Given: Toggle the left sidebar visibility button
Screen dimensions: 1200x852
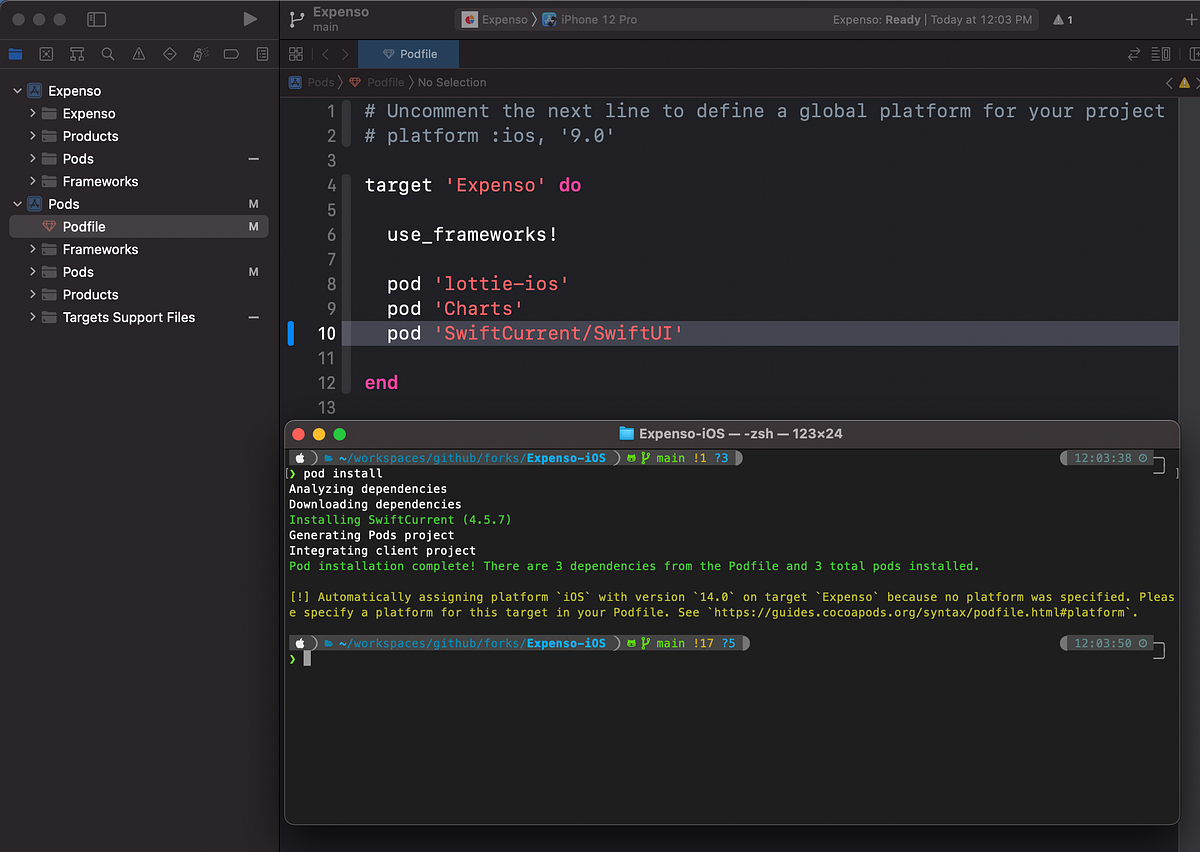Looking at the screenshot, I should [96, 19].
